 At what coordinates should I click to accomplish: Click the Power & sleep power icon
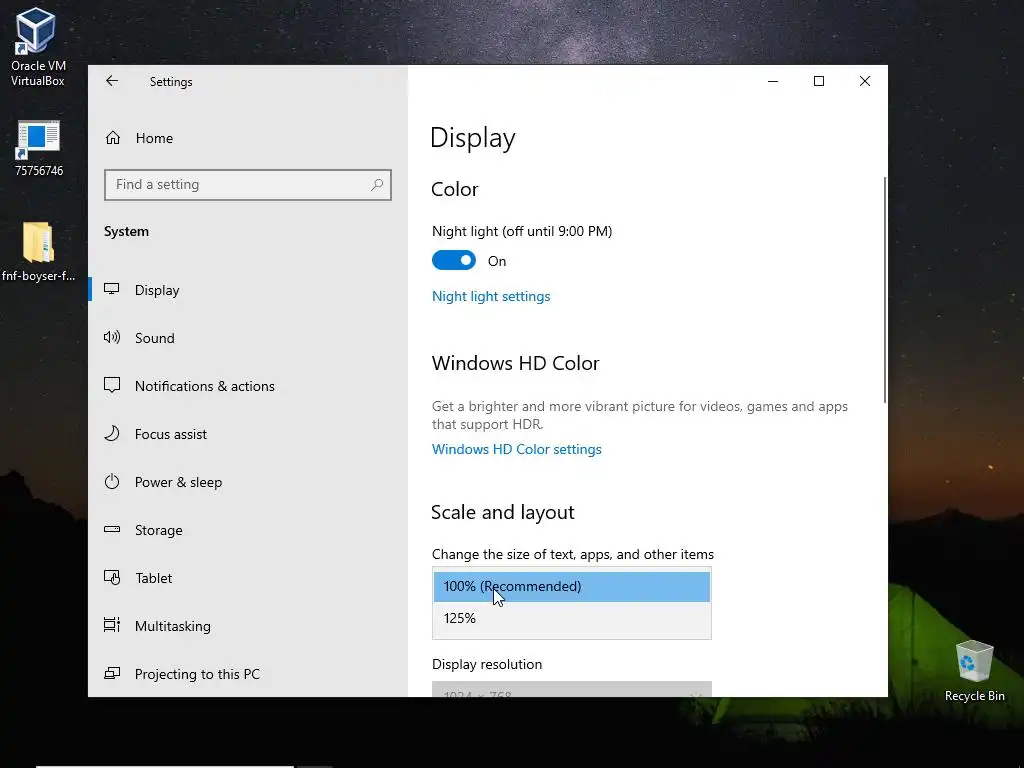(112, 482)
